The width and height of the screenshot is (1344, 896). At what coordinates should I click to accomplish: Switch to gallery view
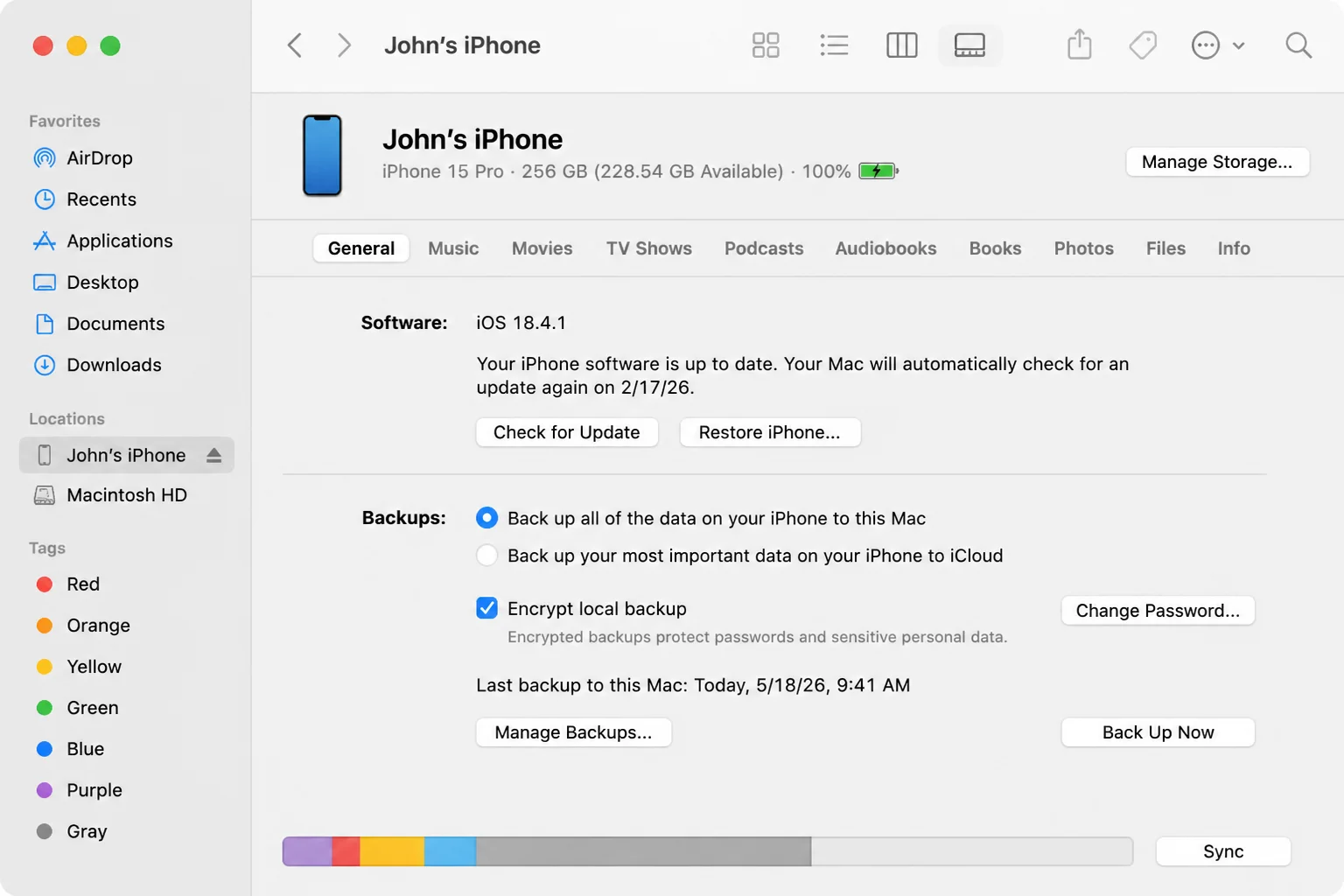click(x=969, y=45)
